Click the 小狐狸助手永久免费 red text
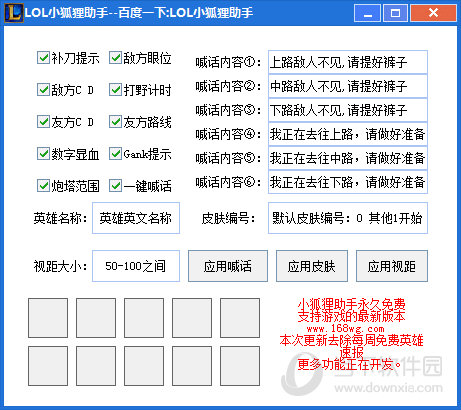The width and height of the screenshot is (461, 410). tap(351, 304)
